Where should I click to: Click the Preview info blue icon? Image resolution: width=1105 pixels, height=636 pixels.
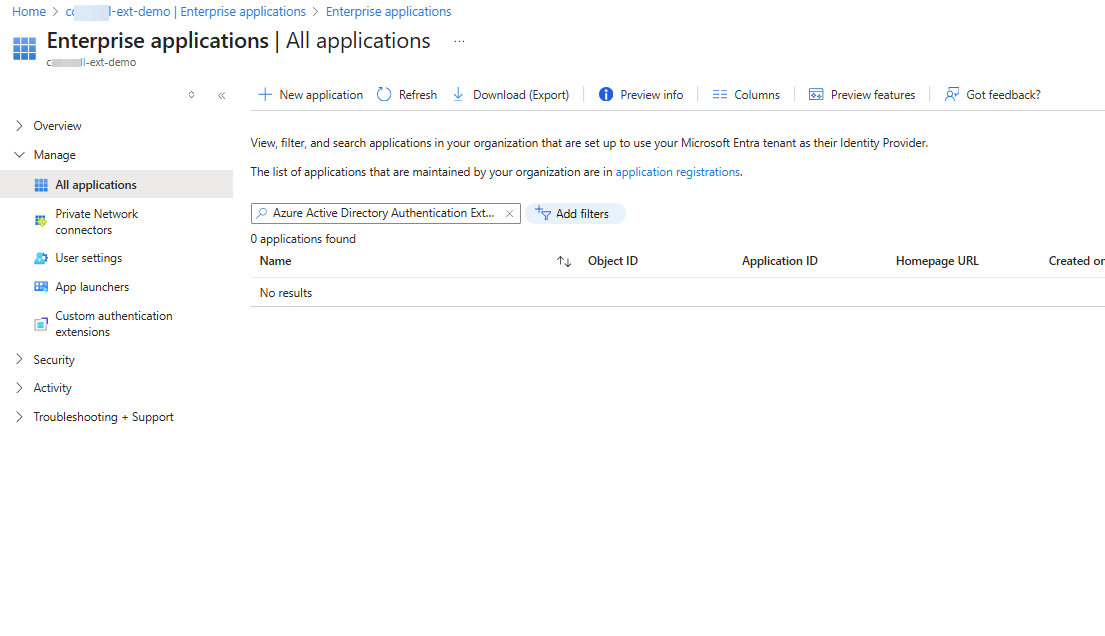click(x=606, y=94)
